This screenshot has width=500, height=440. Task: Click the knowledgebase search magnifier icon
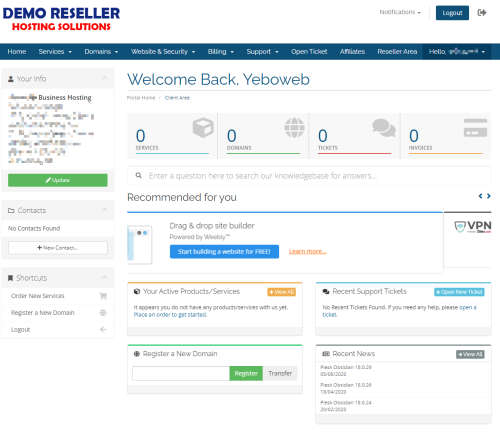pyautogui.click(x=139, y=175)
